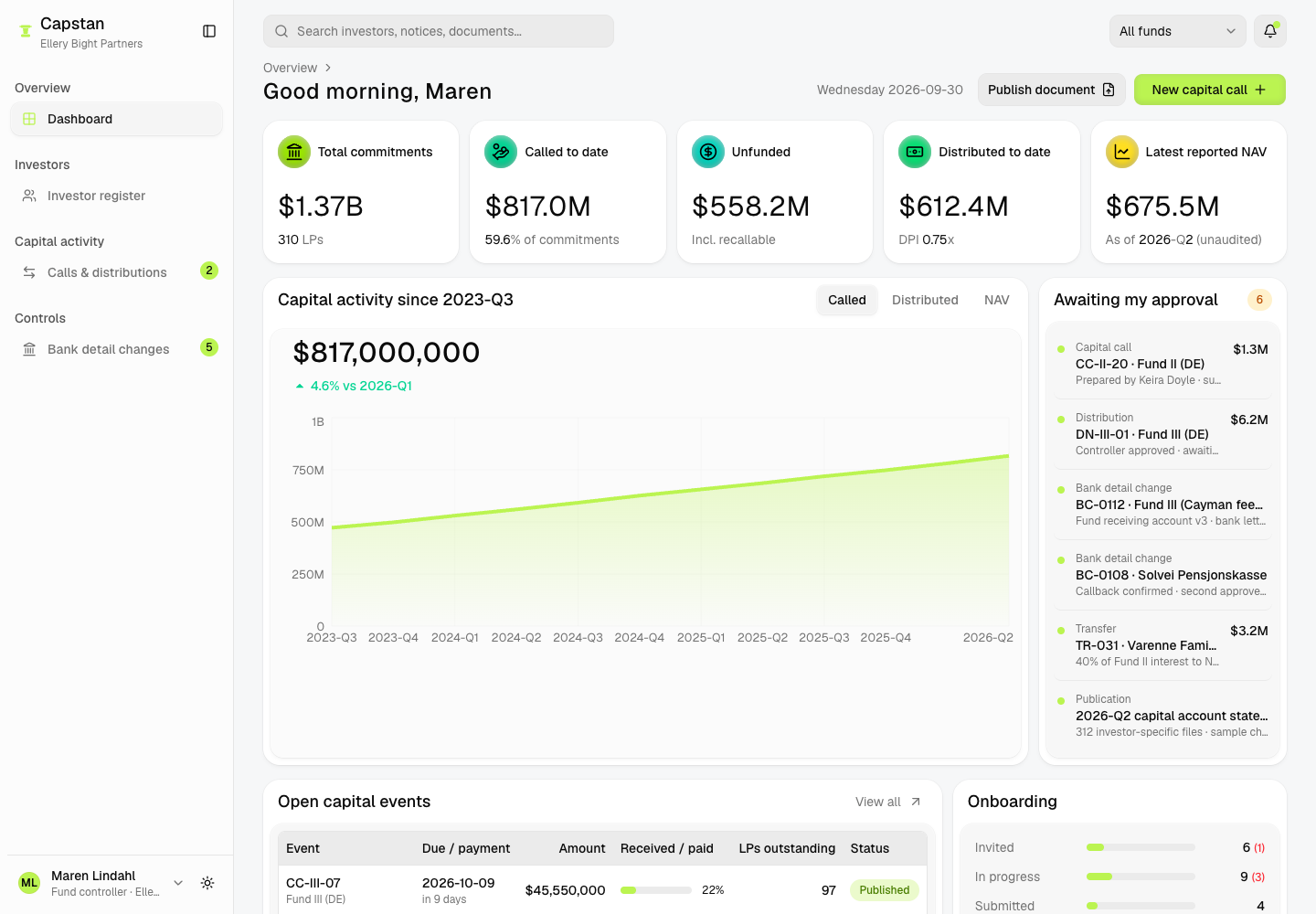Click the Overview breadcrumb link
The width and height of the screenshot is (1316, 914).
(290, 68)
